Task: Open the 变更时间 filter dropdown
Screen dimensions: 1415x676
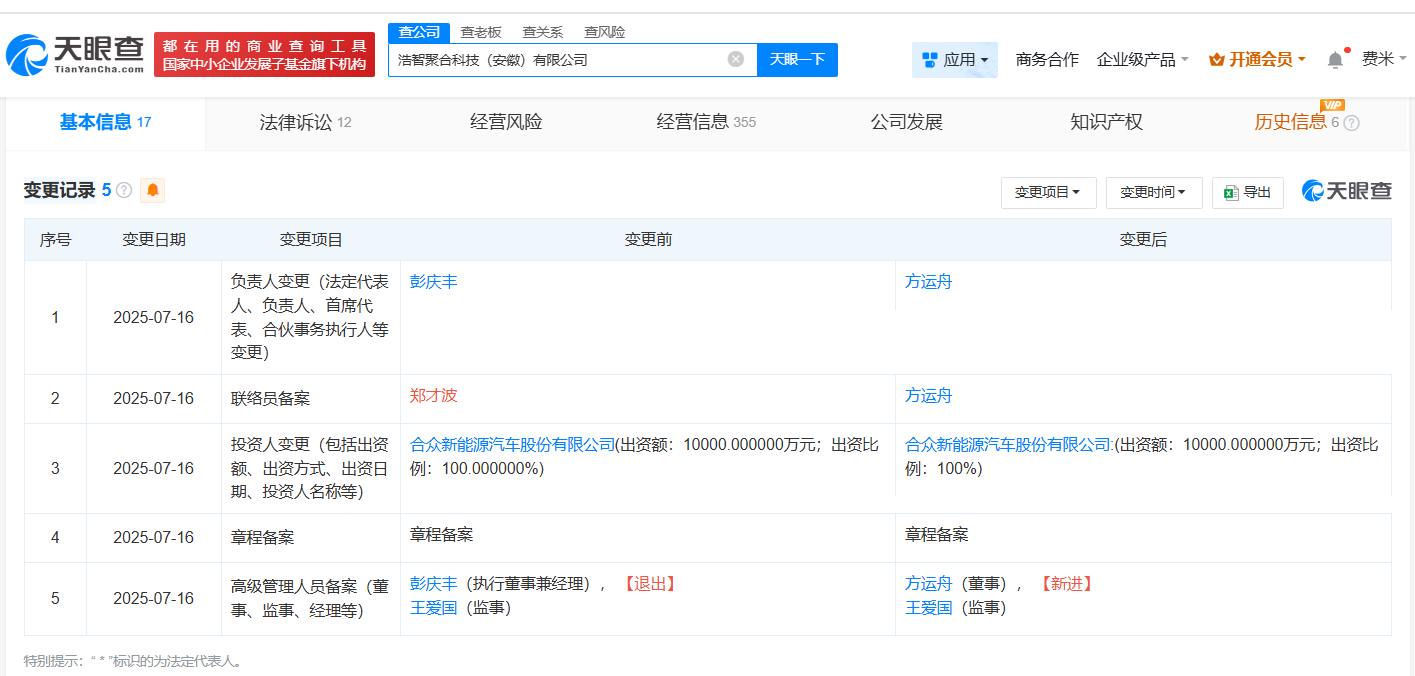Action: pos(1154,193)
